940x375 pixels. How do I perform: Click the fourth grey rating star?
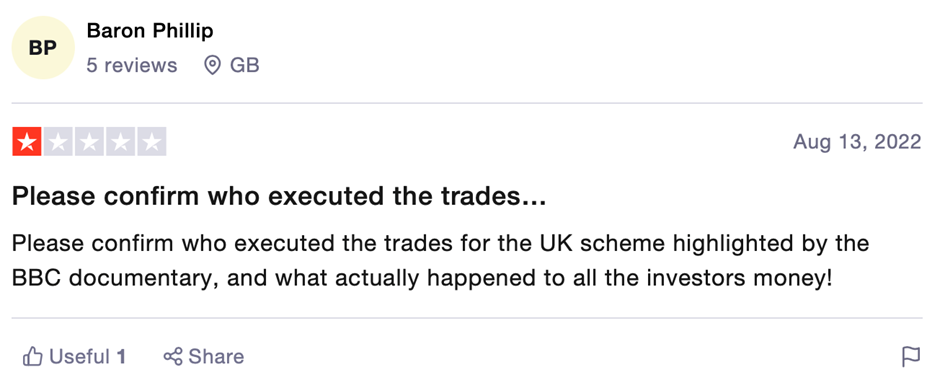(120, 142)
